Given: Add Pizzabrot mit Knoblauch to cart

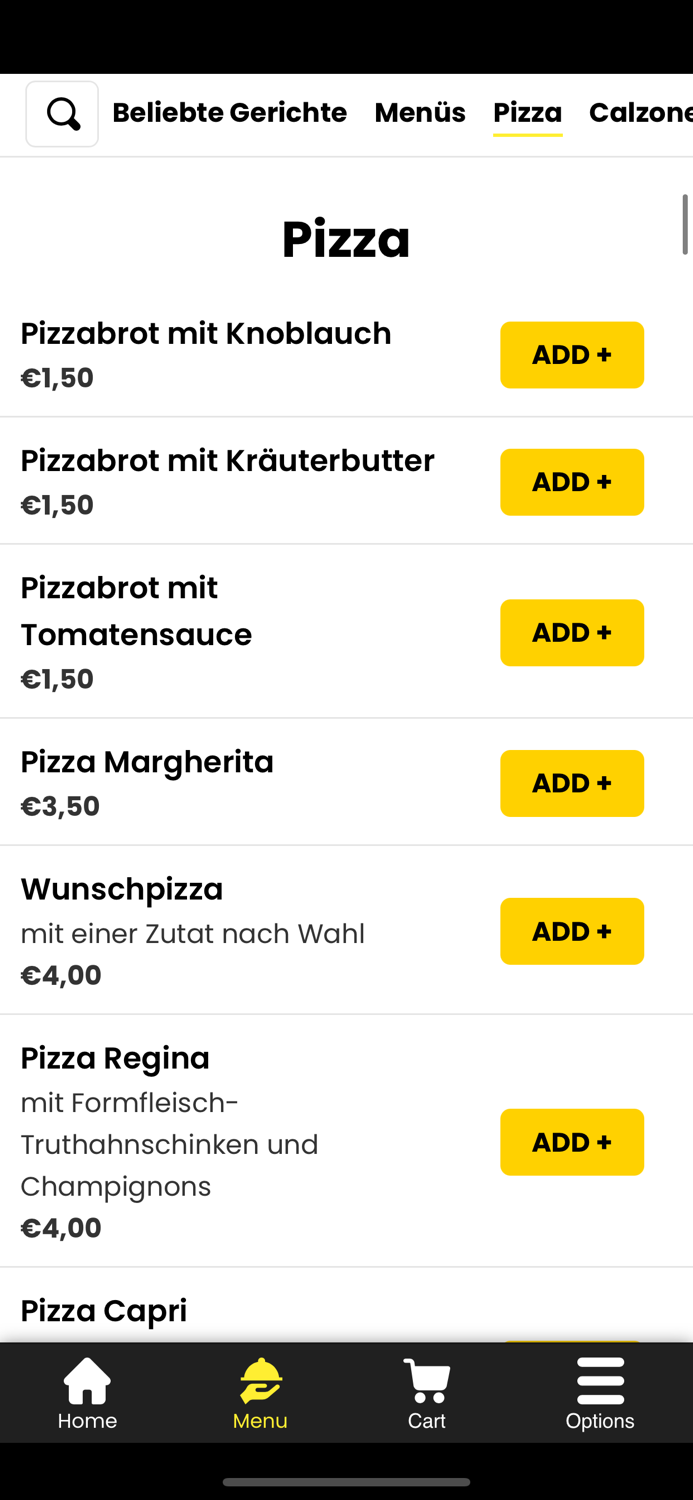Looking at the screenshot, I should (572, 354).
